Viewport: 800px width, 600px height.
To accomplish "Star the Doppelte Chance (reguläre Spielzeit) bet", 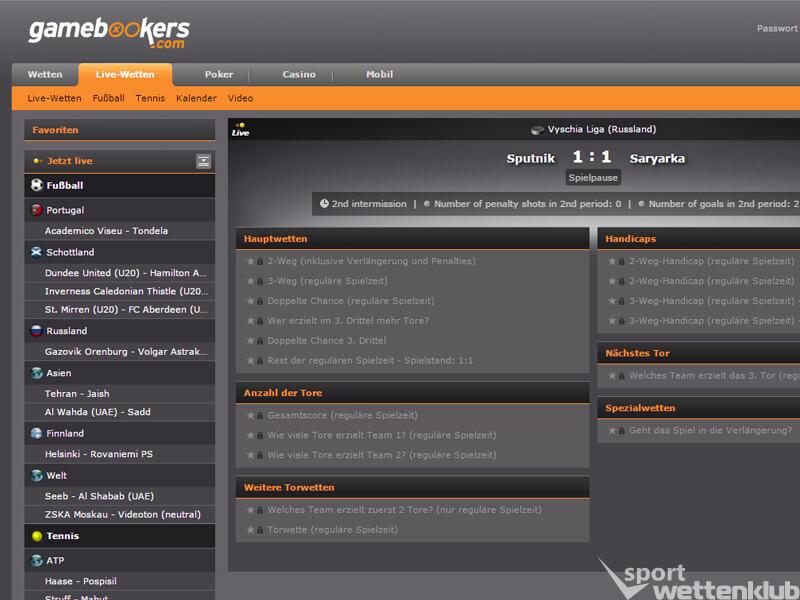I will [251, 301].
